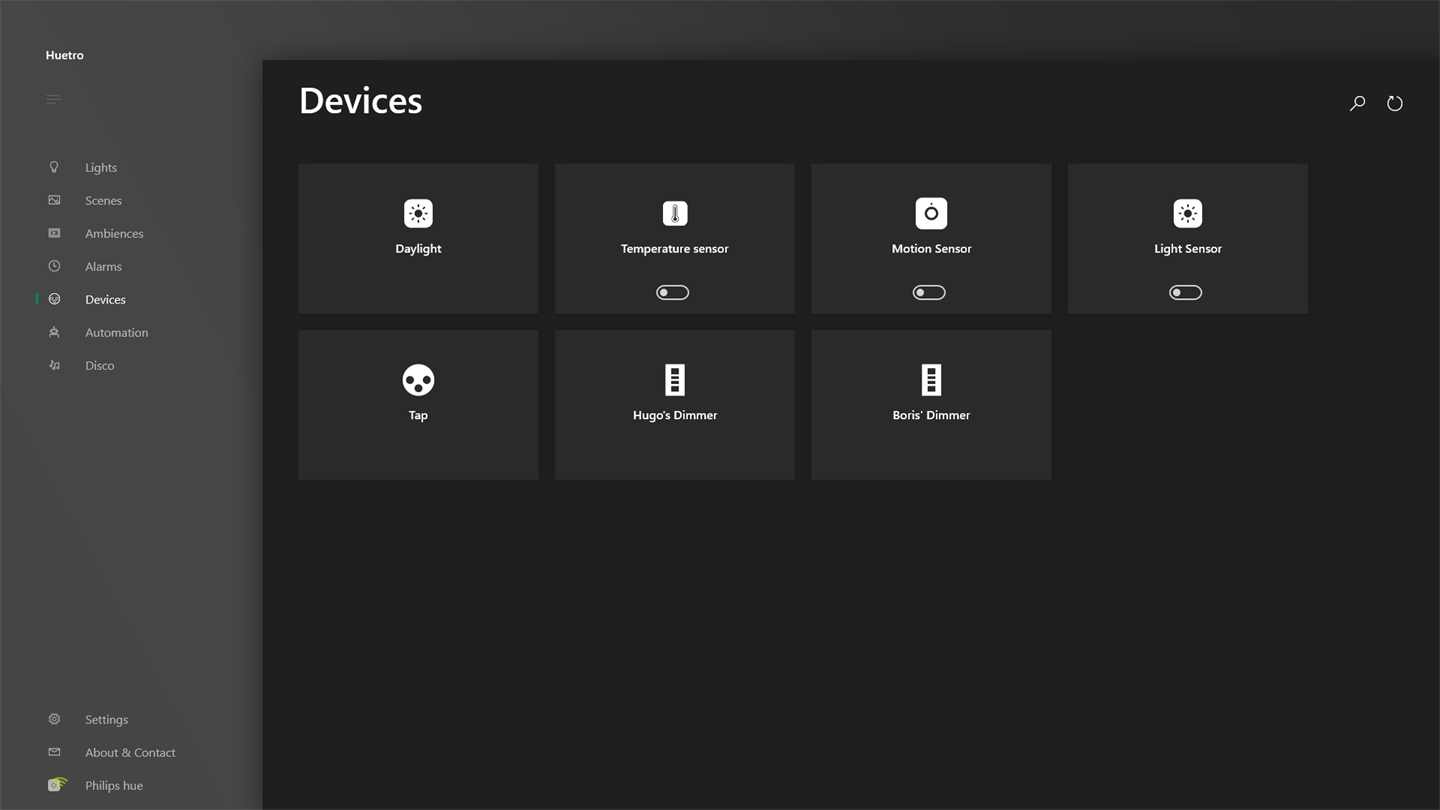Click the Tap switch icon
Viewport: 1440px width, 810px height.
click(418, 380)
